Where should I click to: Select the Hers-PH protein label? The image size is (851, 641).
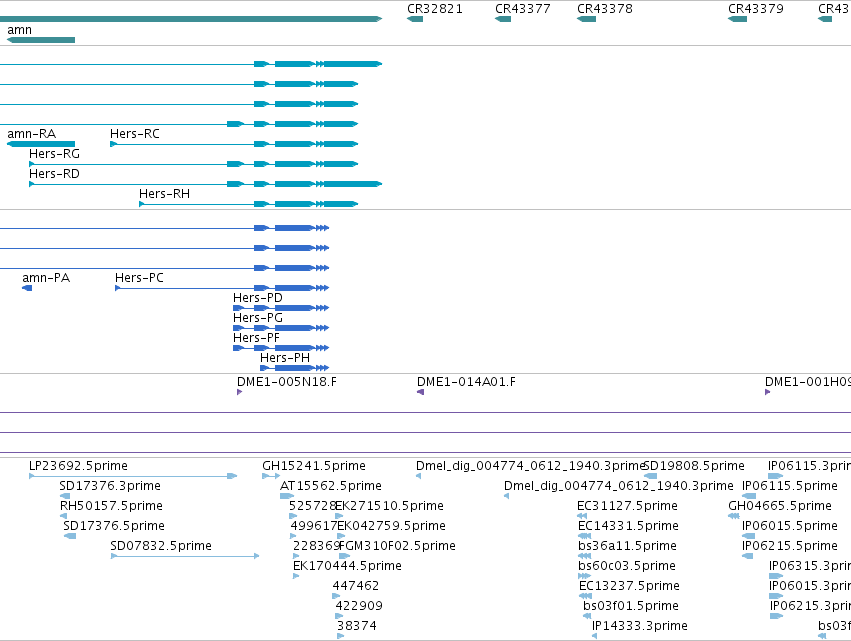(x=285, y=358)
